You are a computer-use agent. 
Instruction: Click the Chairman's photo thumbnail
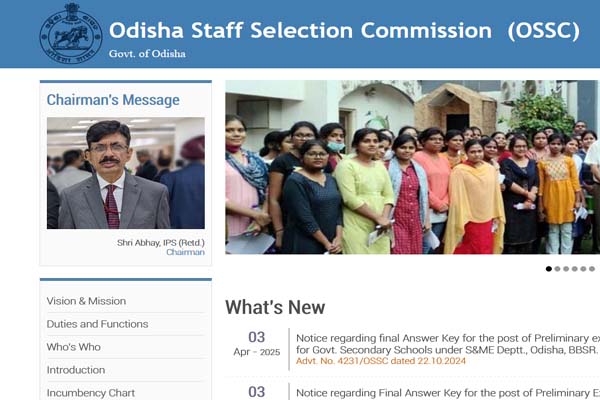tap(126, 173)
